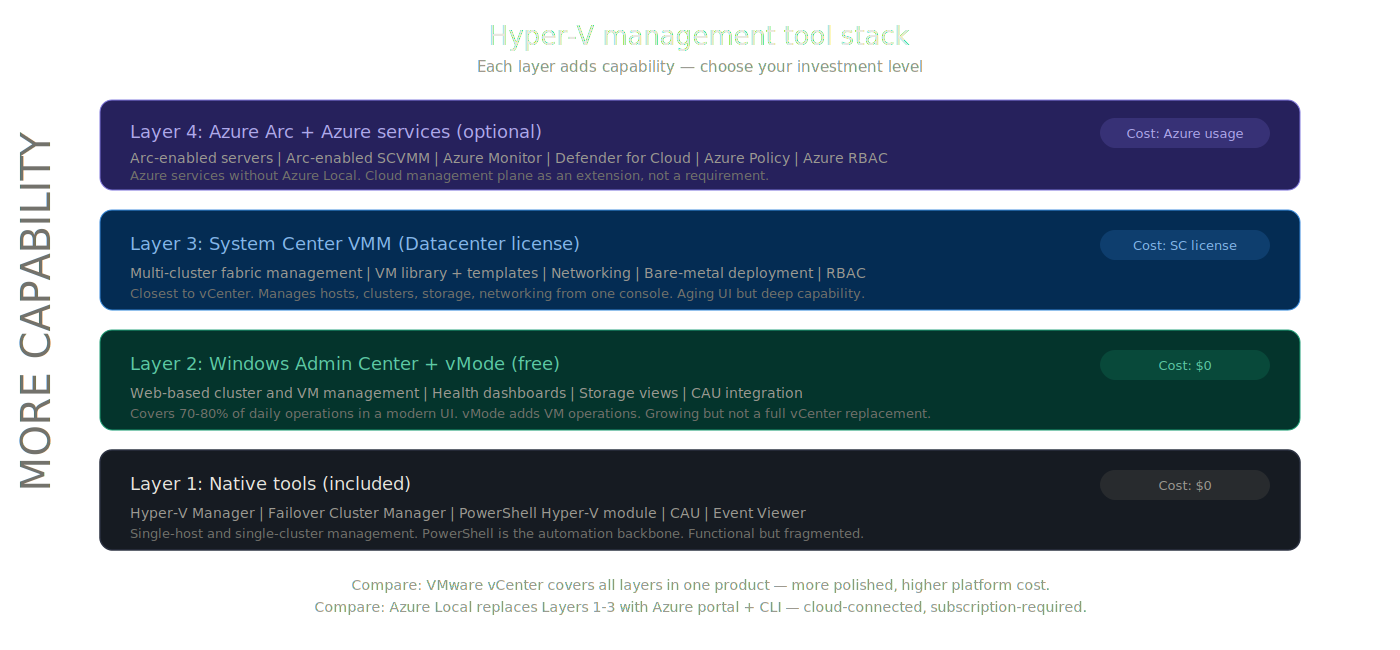Open the Layer 2: Windows Admin Center card
Image resolution: width=1400 pixels, height=650 pixels.
(700, 380)
